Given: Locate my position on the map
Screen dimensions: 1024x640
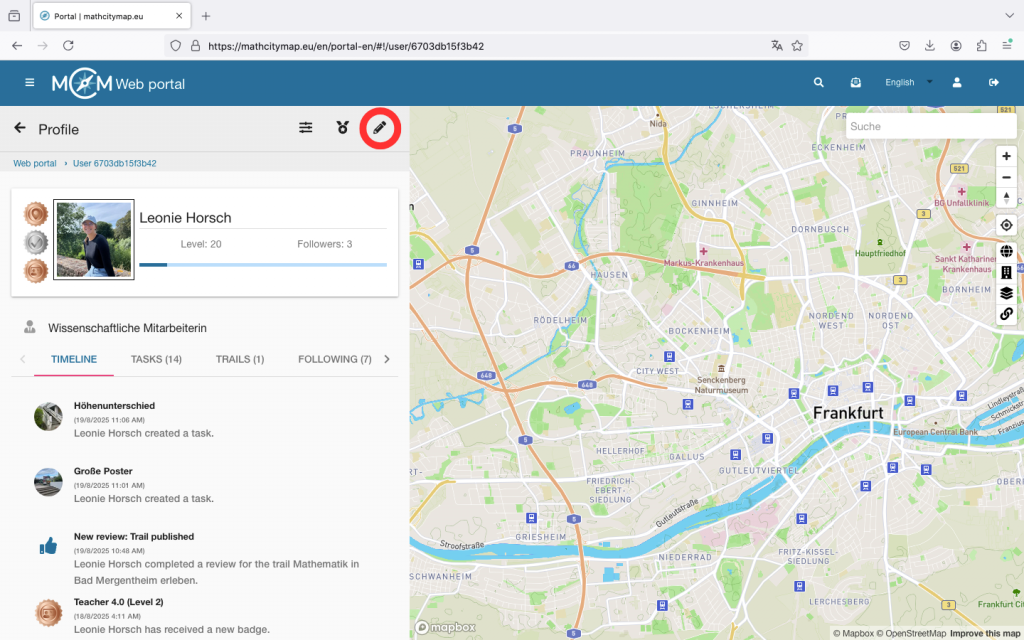Looking at the screenshot, I should 1006,225.
